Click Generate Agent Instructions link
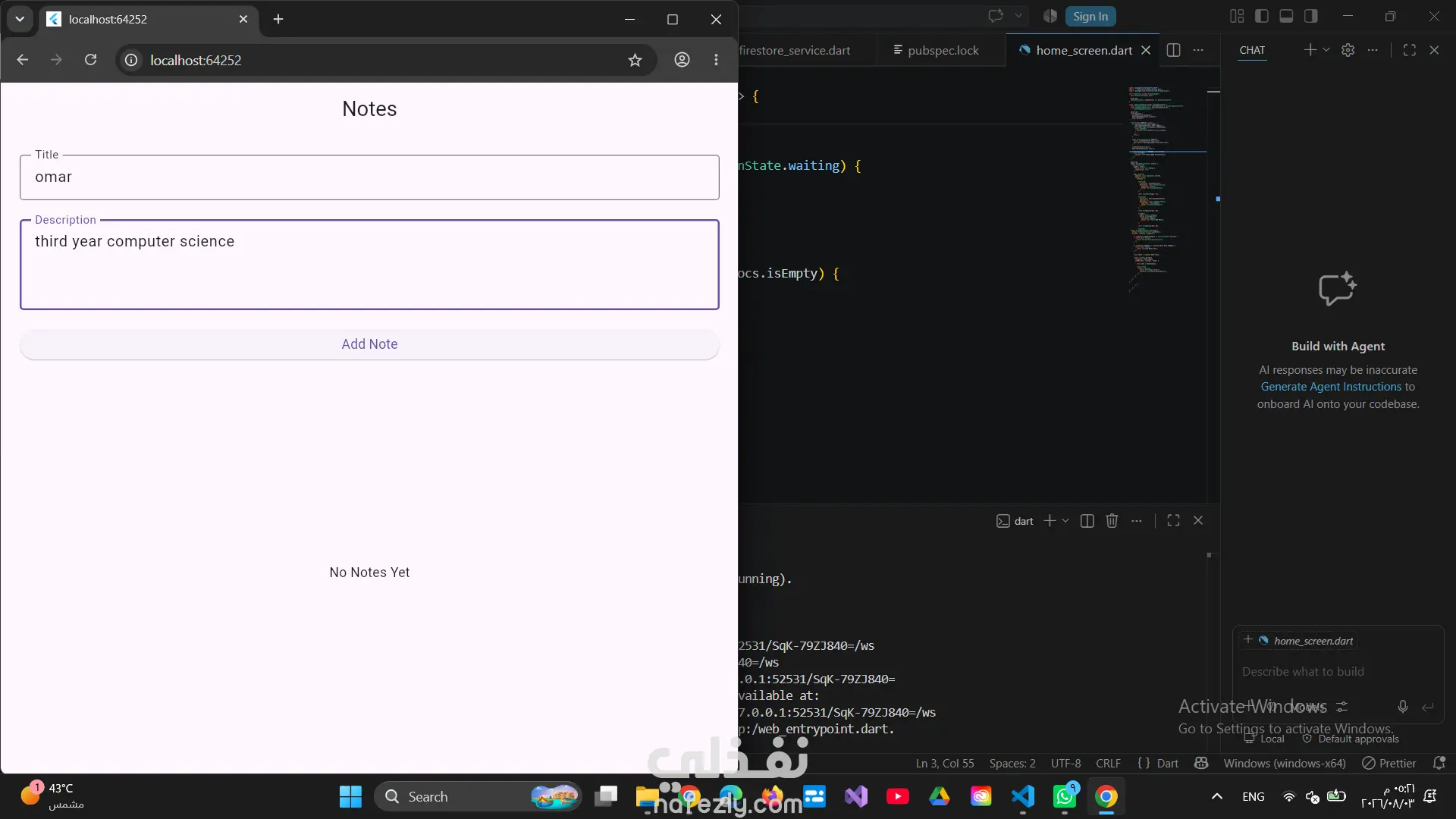Image resolution: width=1456 pixels, height=819 pixels. pyautogui.click(x=1331, y=387)
